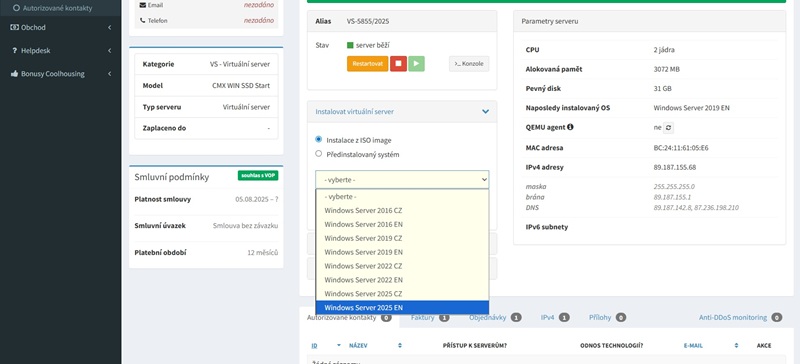Viewport: 800px width, 364px height.
Task: Click the E-MAIL column header
Action: point(693,346)
